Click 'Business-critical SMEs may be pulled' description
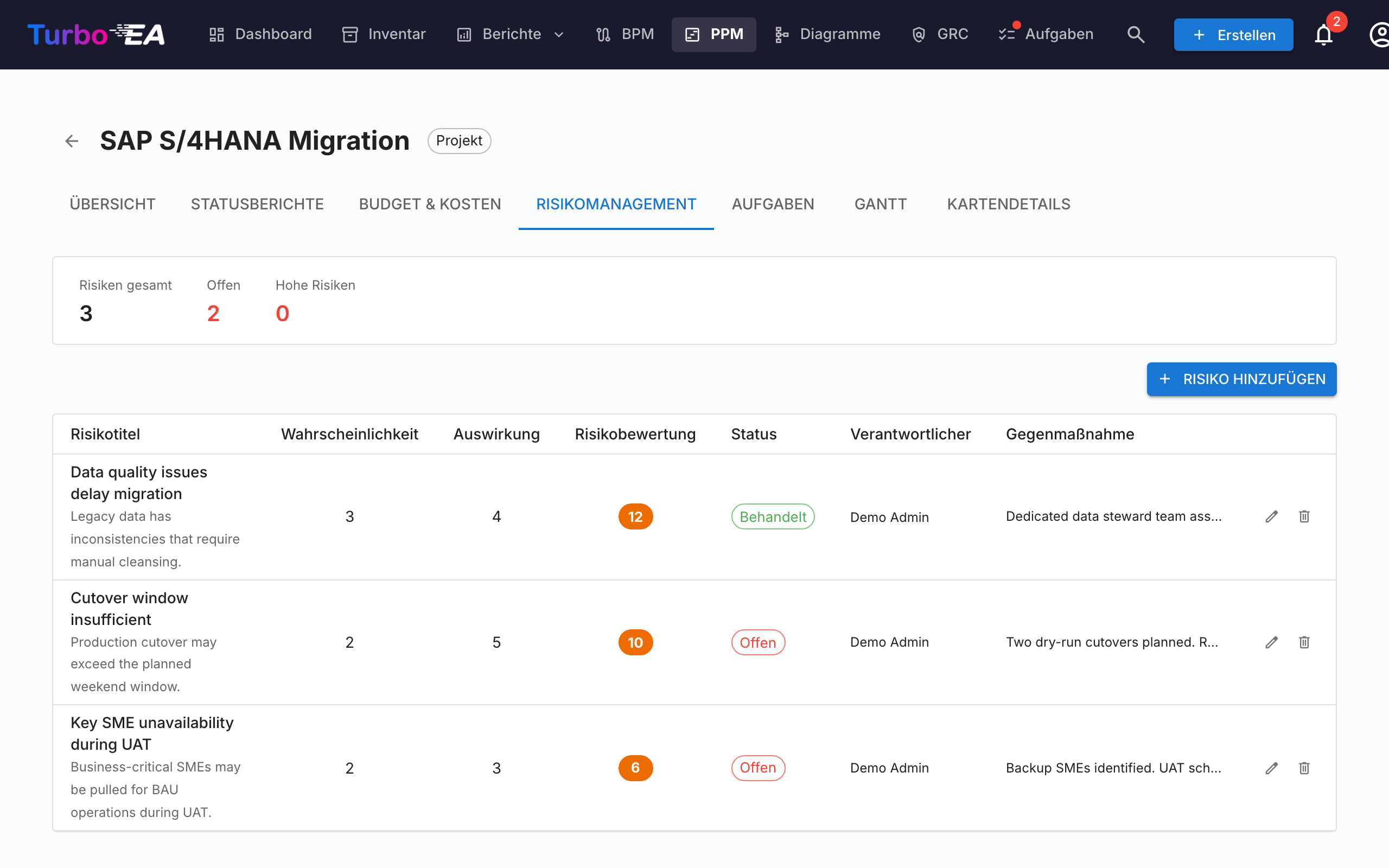This screenshot has width=1389, height=868. 156,790
